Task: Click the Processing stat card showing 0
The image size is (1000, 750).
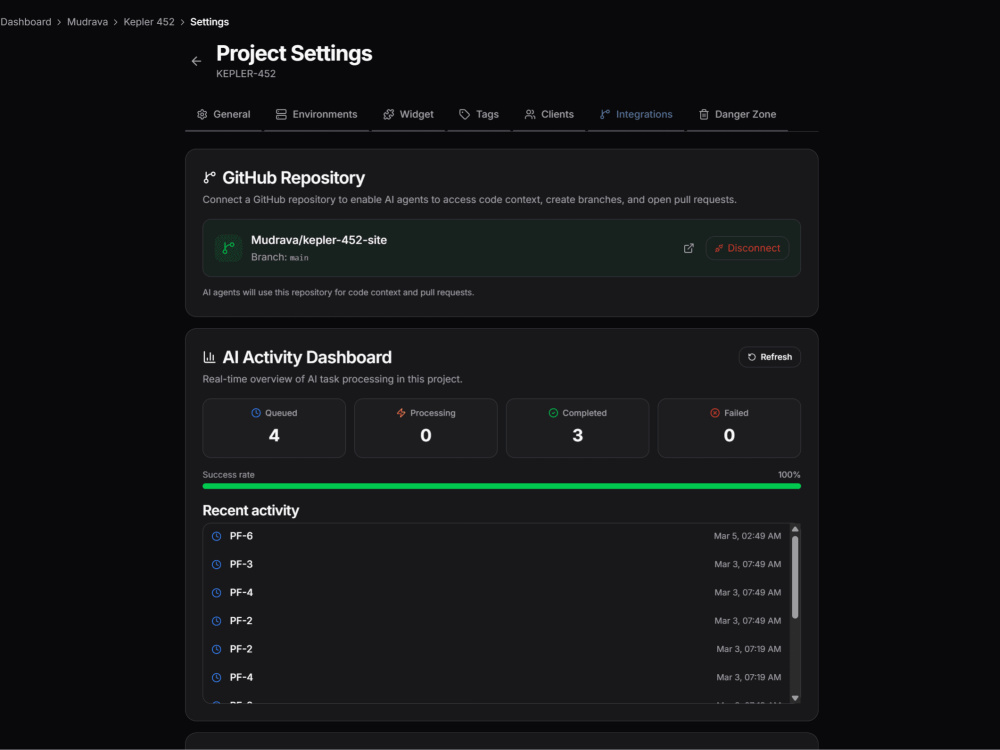Action: [426, 428]
